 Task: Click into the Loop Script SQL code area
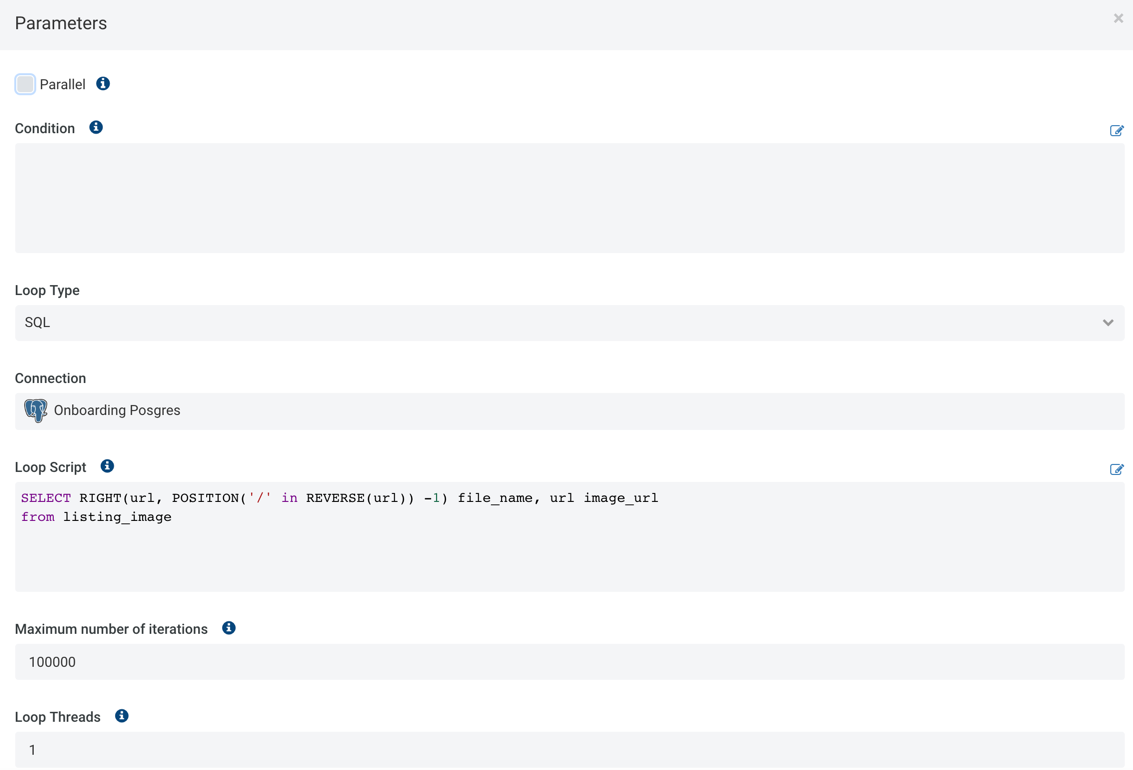(x=569, y=537)
